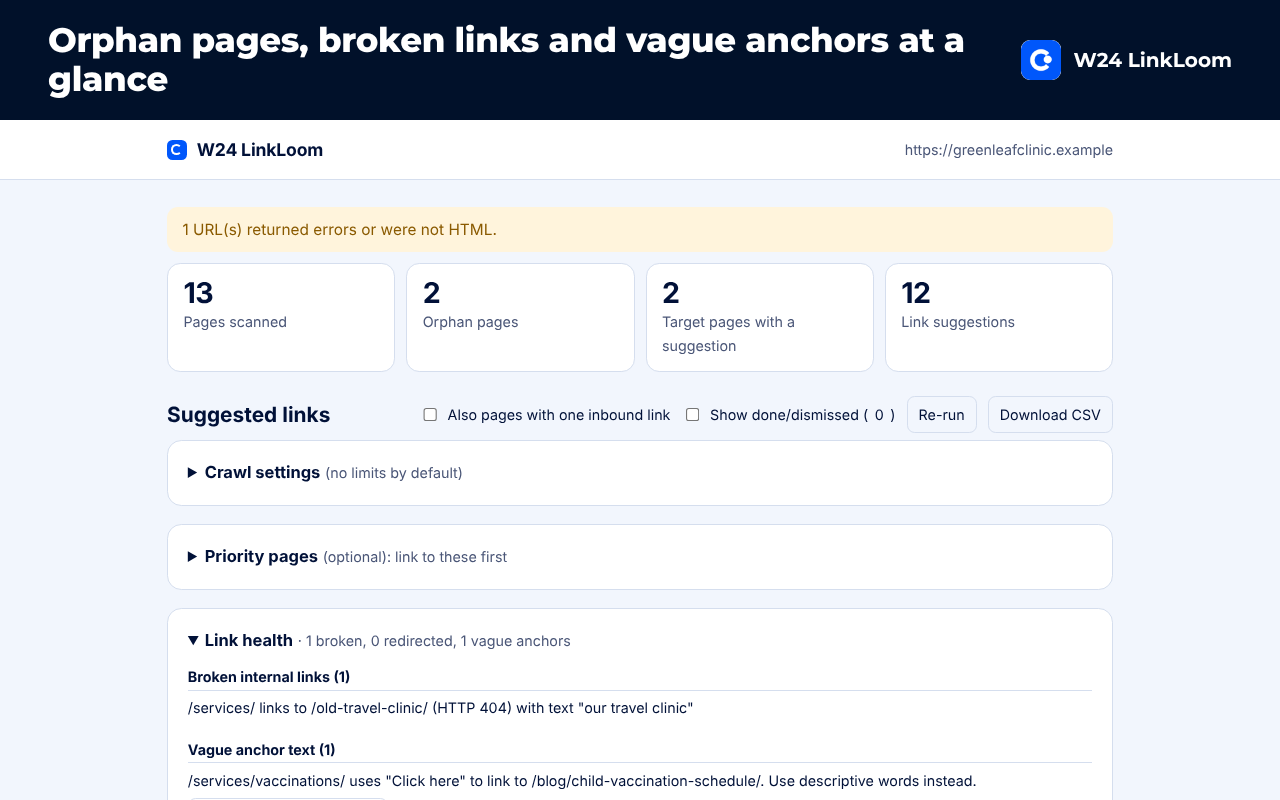Select the 'Target pages with a suggestion' card
Image resolution: width=1280 pixels, height=800 pixels.
(x=760, y=317)
